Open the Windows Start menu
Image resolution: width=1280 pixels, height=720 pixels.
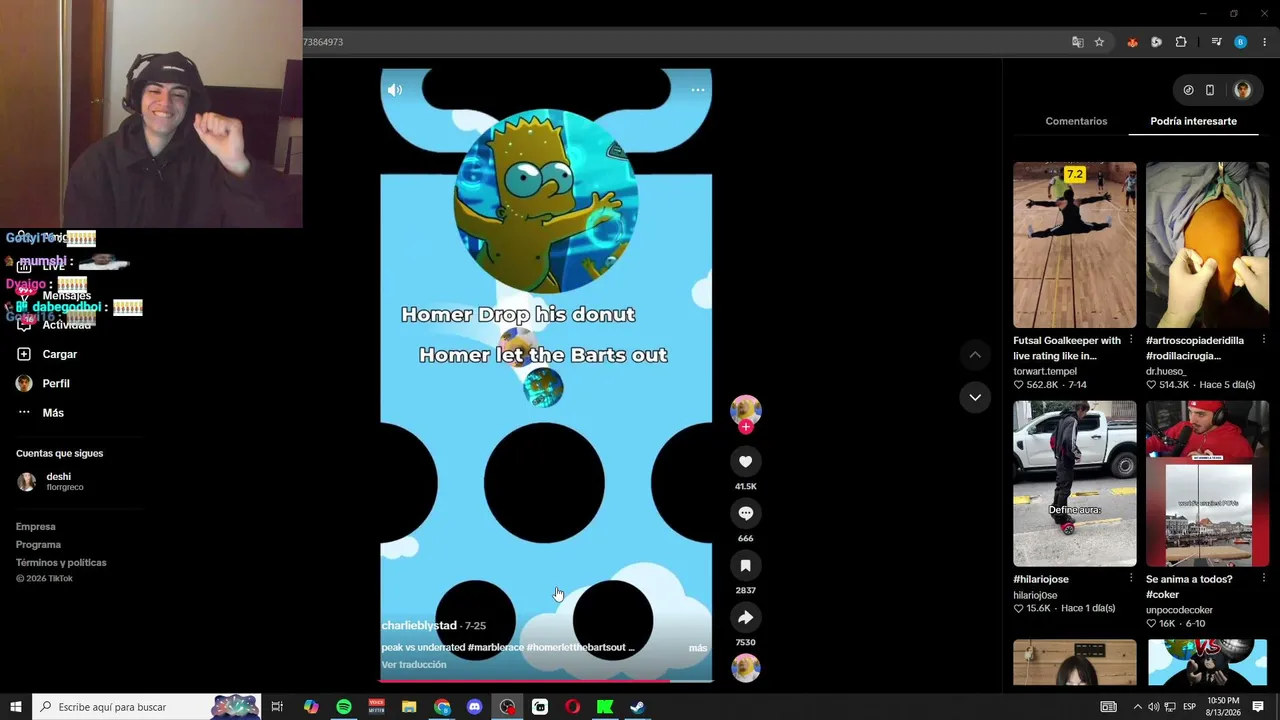[x=16, y=707]
